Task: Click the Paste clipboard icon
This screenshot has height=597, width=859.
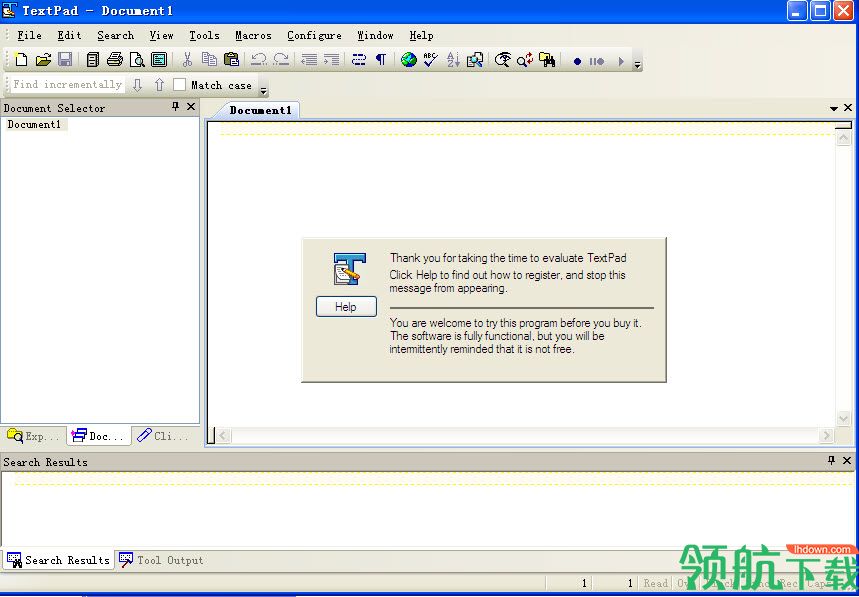Action: 231,60
